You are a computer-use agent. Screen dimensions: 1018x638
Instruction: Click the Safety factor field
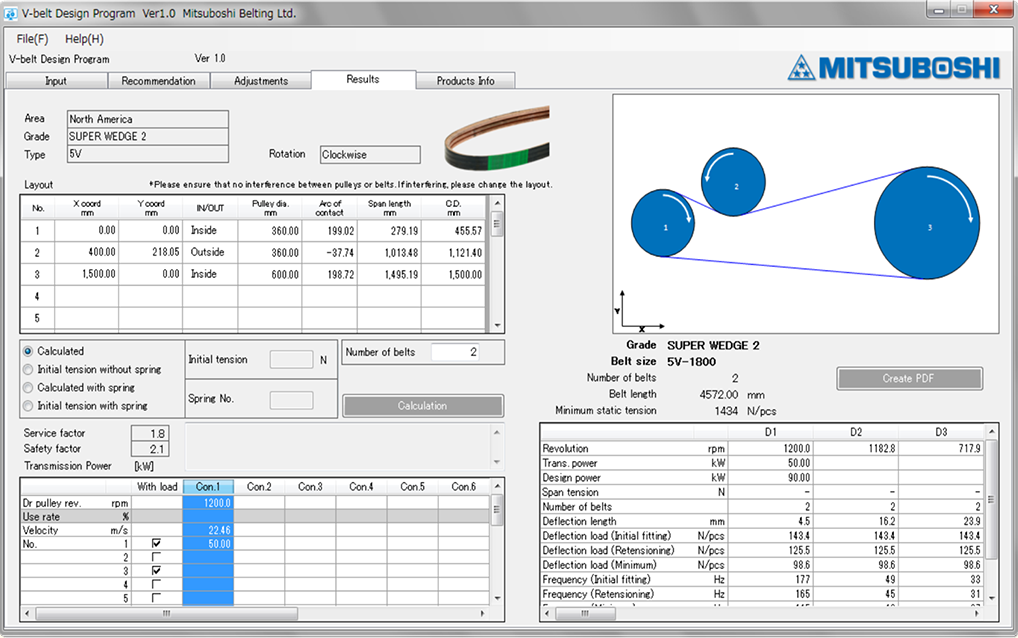tap(150, 449)
